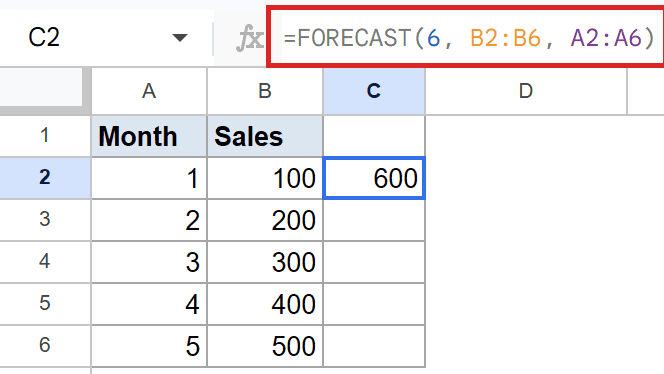Screen dimensions: 664x374
Task: Select empty cell C6
Action: [374, 345]
